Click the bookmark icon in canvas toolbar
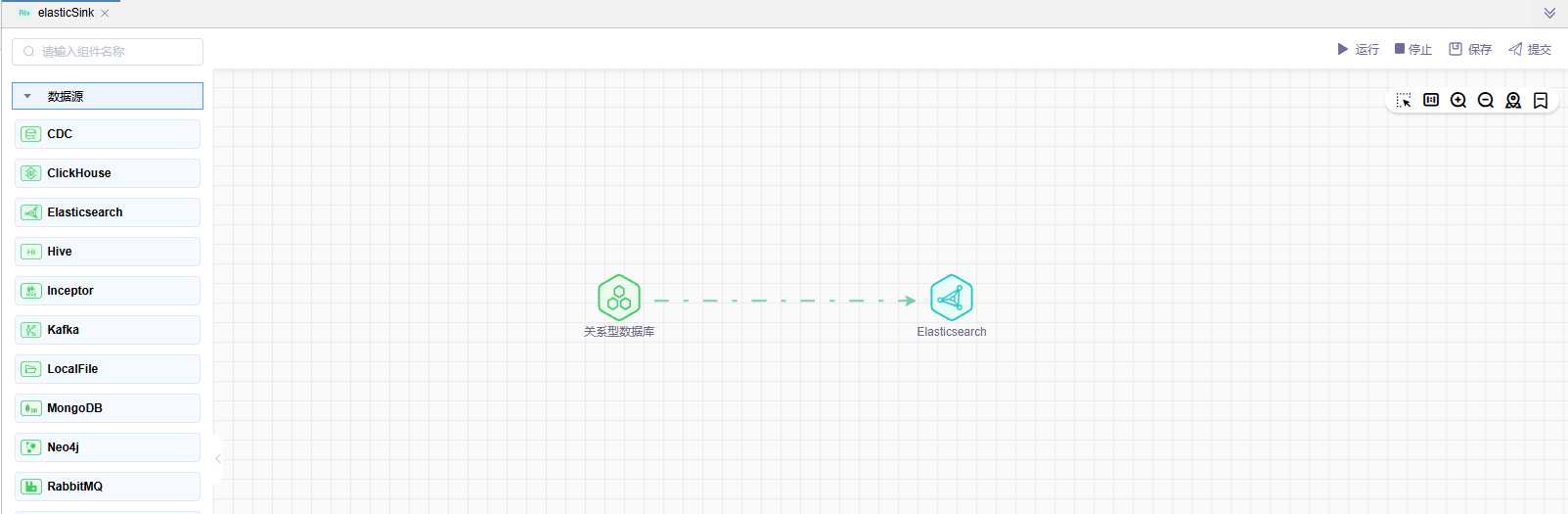This screenshot has height=514, width=1568. click(1541, 100)
